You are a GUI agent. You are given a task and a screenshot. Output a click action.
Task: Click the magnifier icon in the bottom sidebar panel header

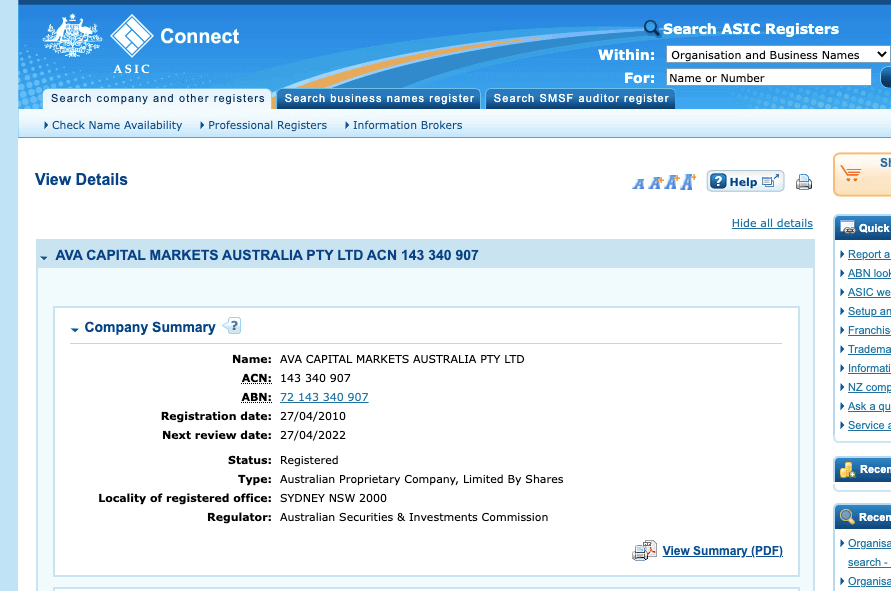coord(847,517)
